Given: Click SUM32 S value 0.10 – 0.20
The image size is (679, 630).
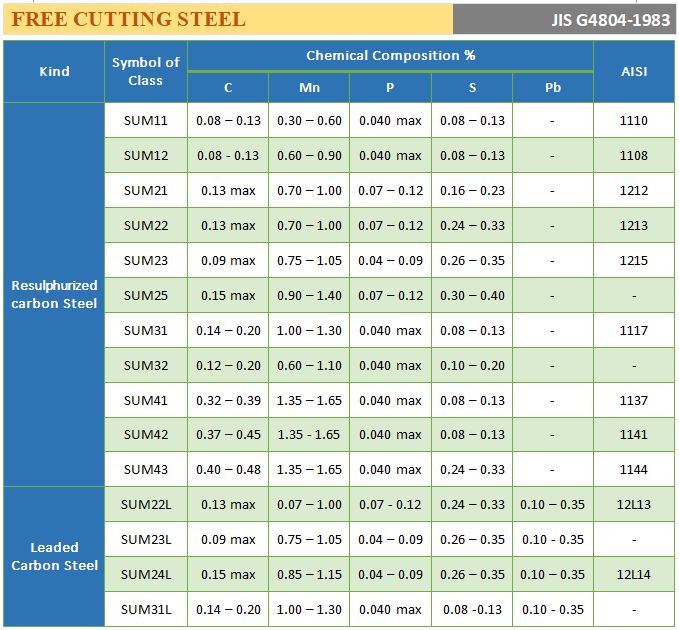Looking at the screenshot, I should [x=472, y=366].
